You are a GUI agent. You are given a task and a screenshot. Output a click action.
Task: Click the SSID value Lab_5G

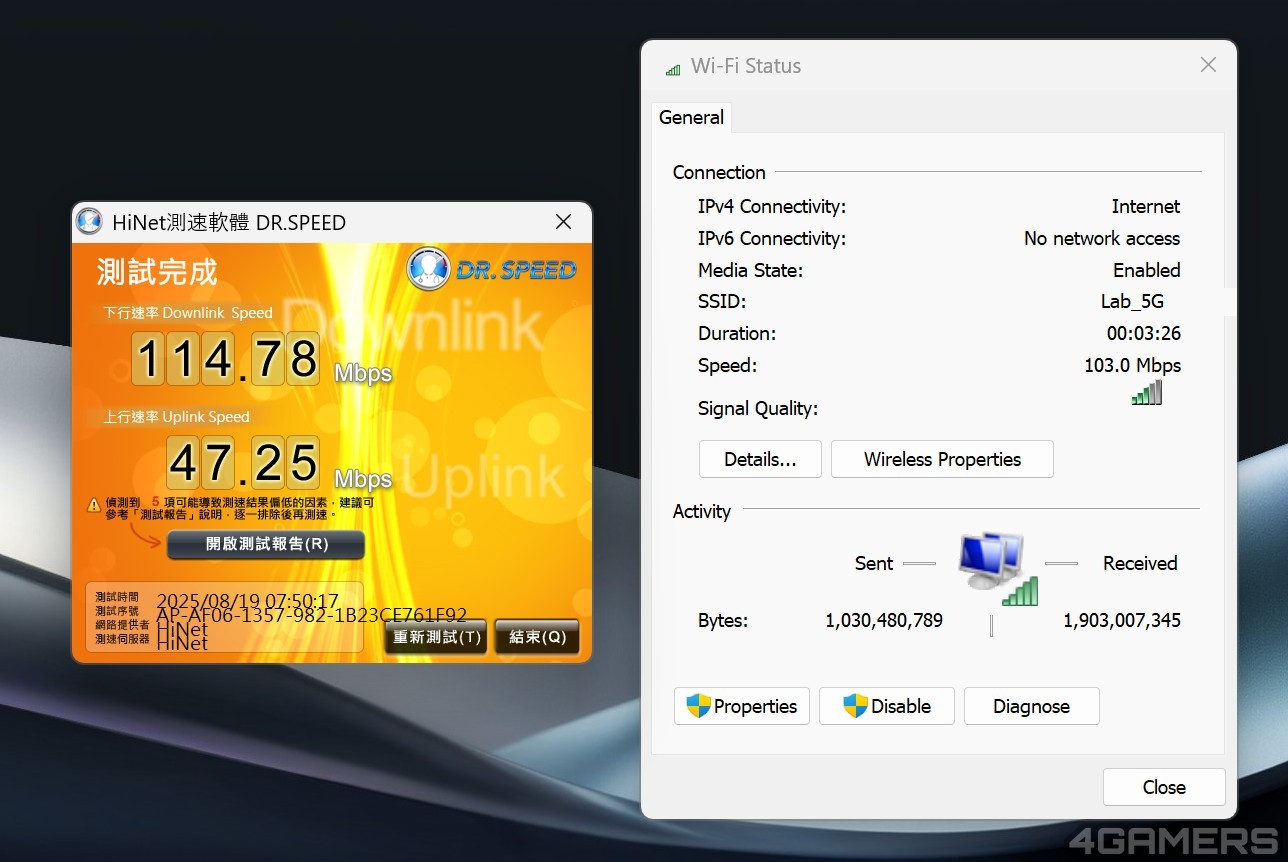click(1132, 301)
